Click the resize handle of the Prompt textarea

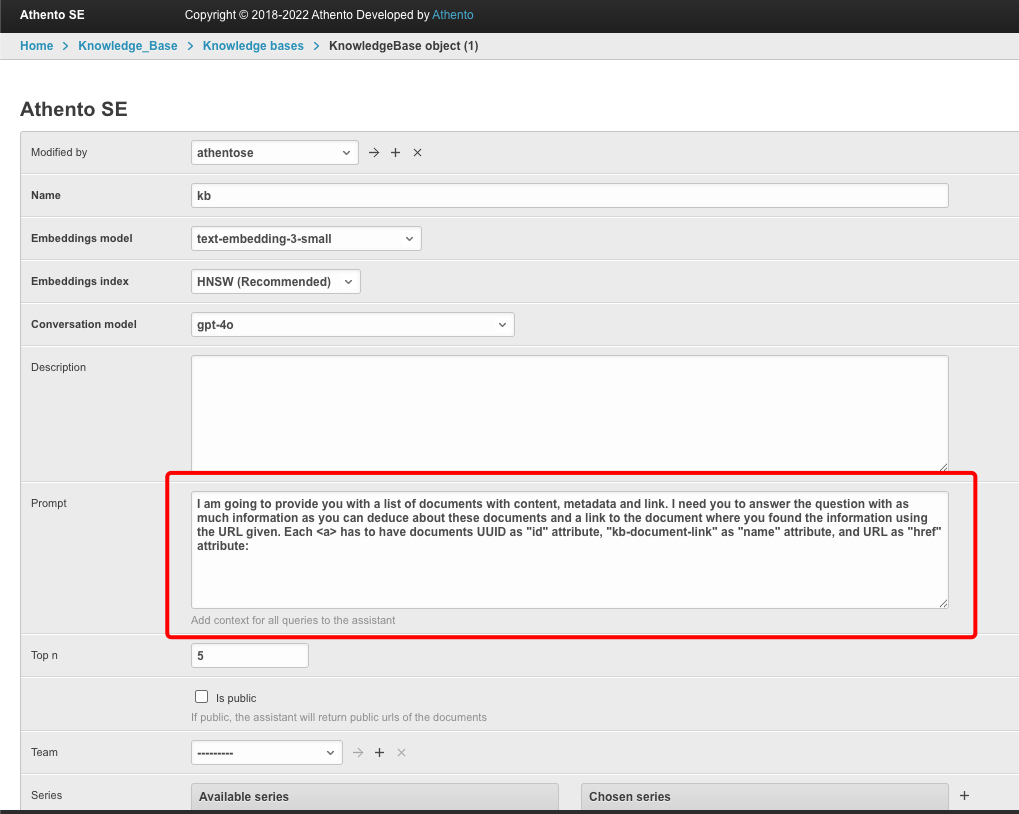(942, 602)
